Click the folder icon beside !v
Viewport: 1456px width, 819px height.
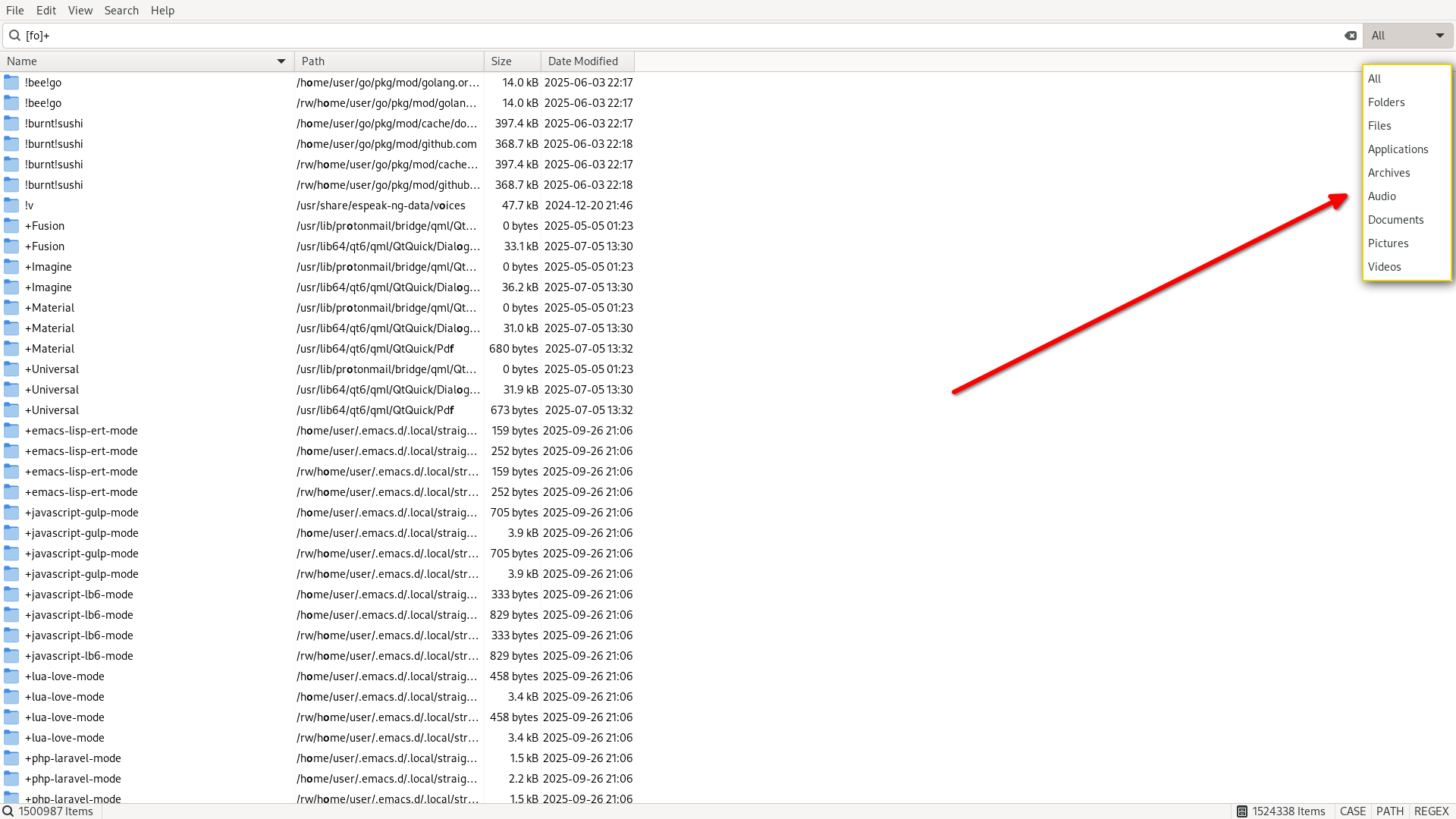click(11, 205)
